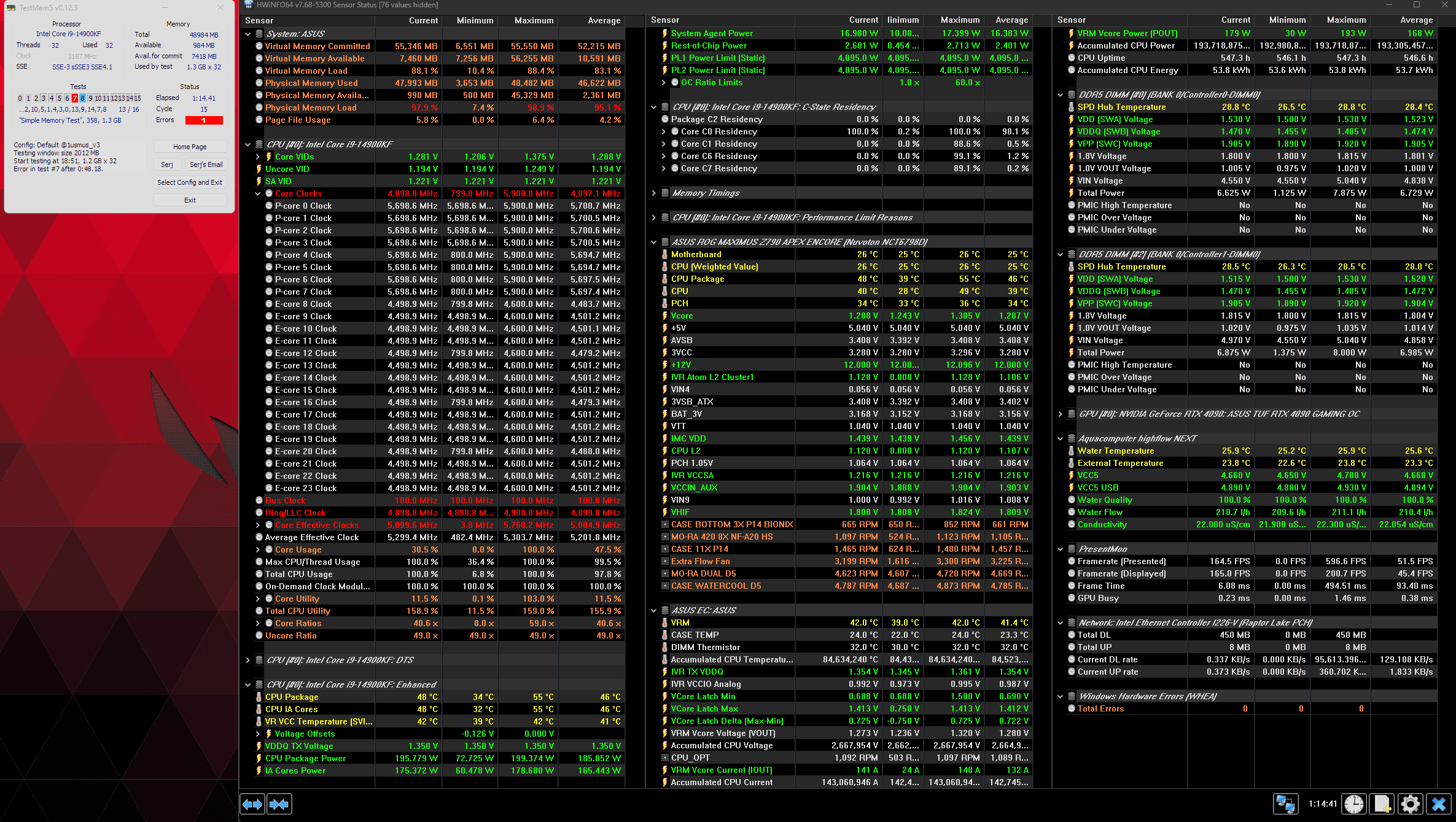Click the red test 7 box
This screenshot has height=822, width=1456.
coord(75,98)
